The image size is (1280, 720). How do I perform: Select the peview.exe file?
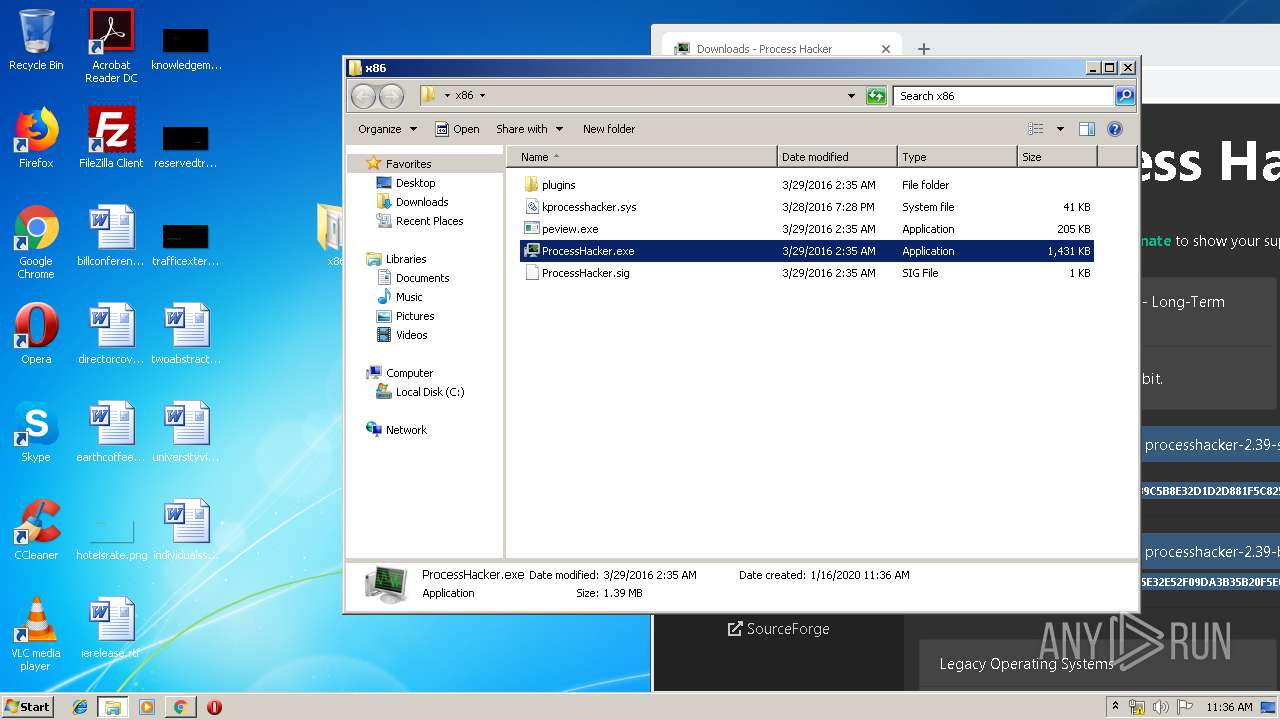pos(807,229)
